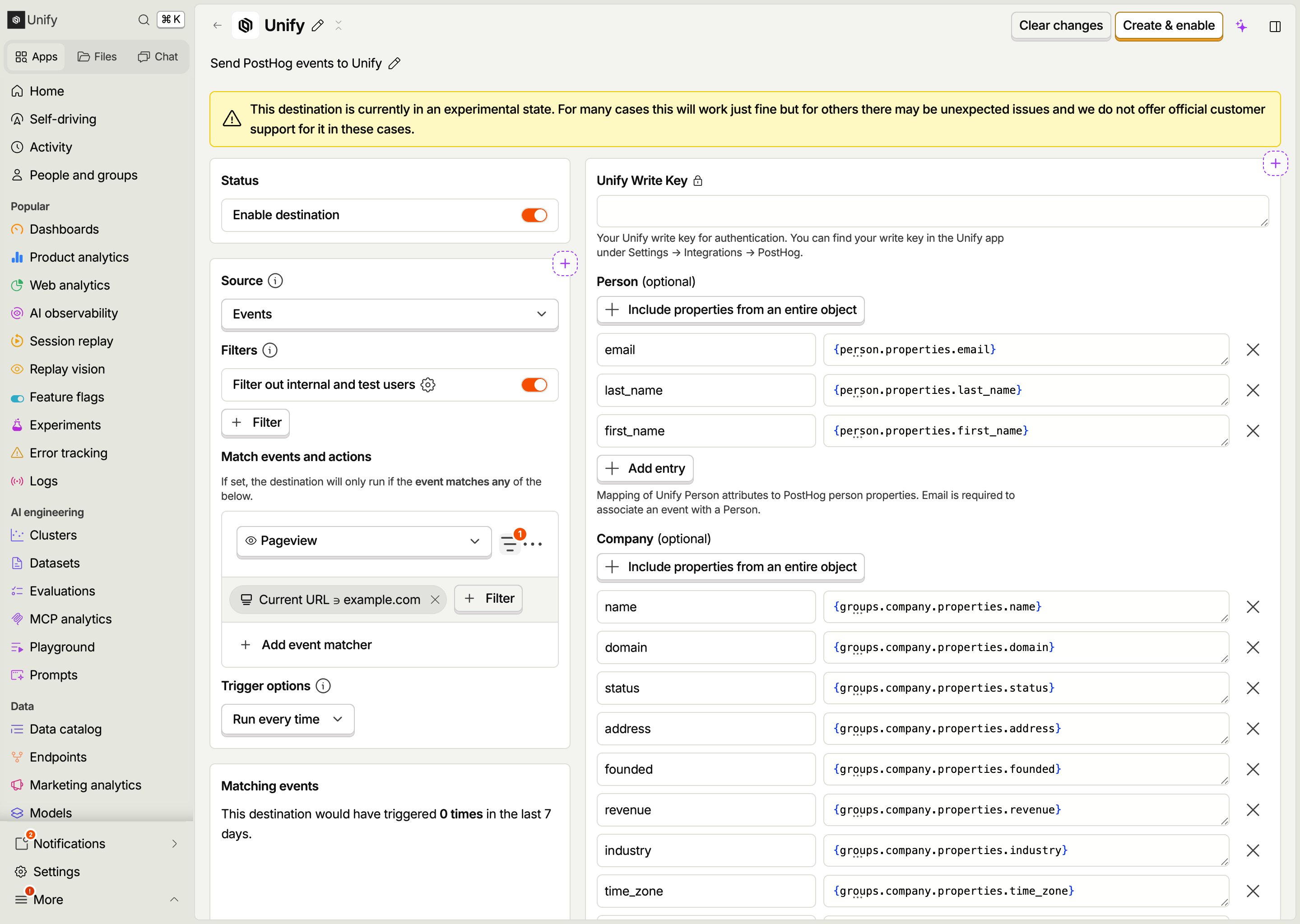
Task: Click the Unify Write Key input field
Action: (932, 211)
